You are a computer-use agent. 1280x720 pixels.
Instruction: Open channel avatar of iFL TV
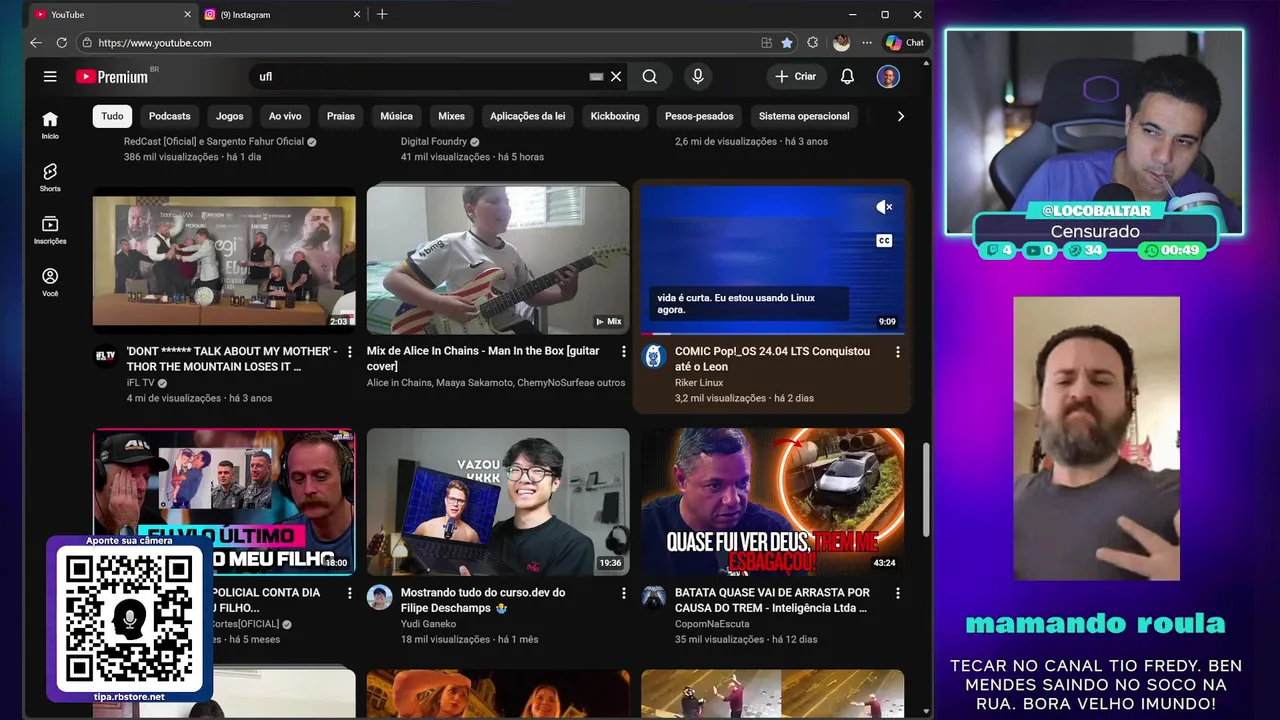pos(105,357)
